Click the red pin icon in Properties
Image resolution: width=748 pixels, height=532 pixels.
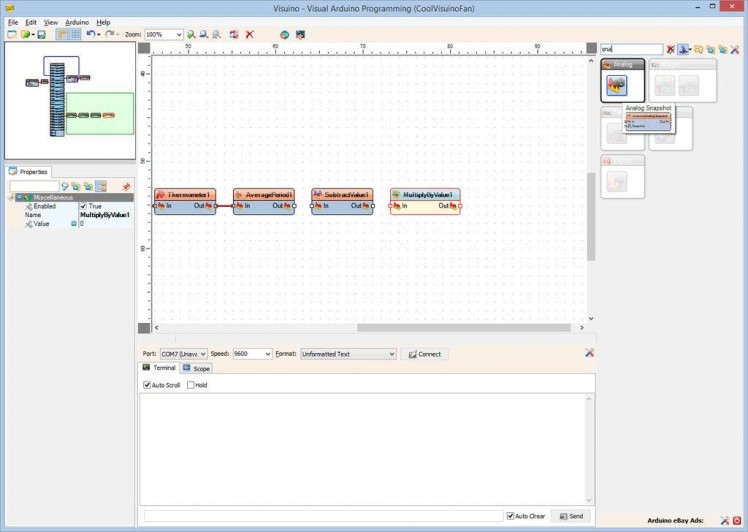point(125,186)
